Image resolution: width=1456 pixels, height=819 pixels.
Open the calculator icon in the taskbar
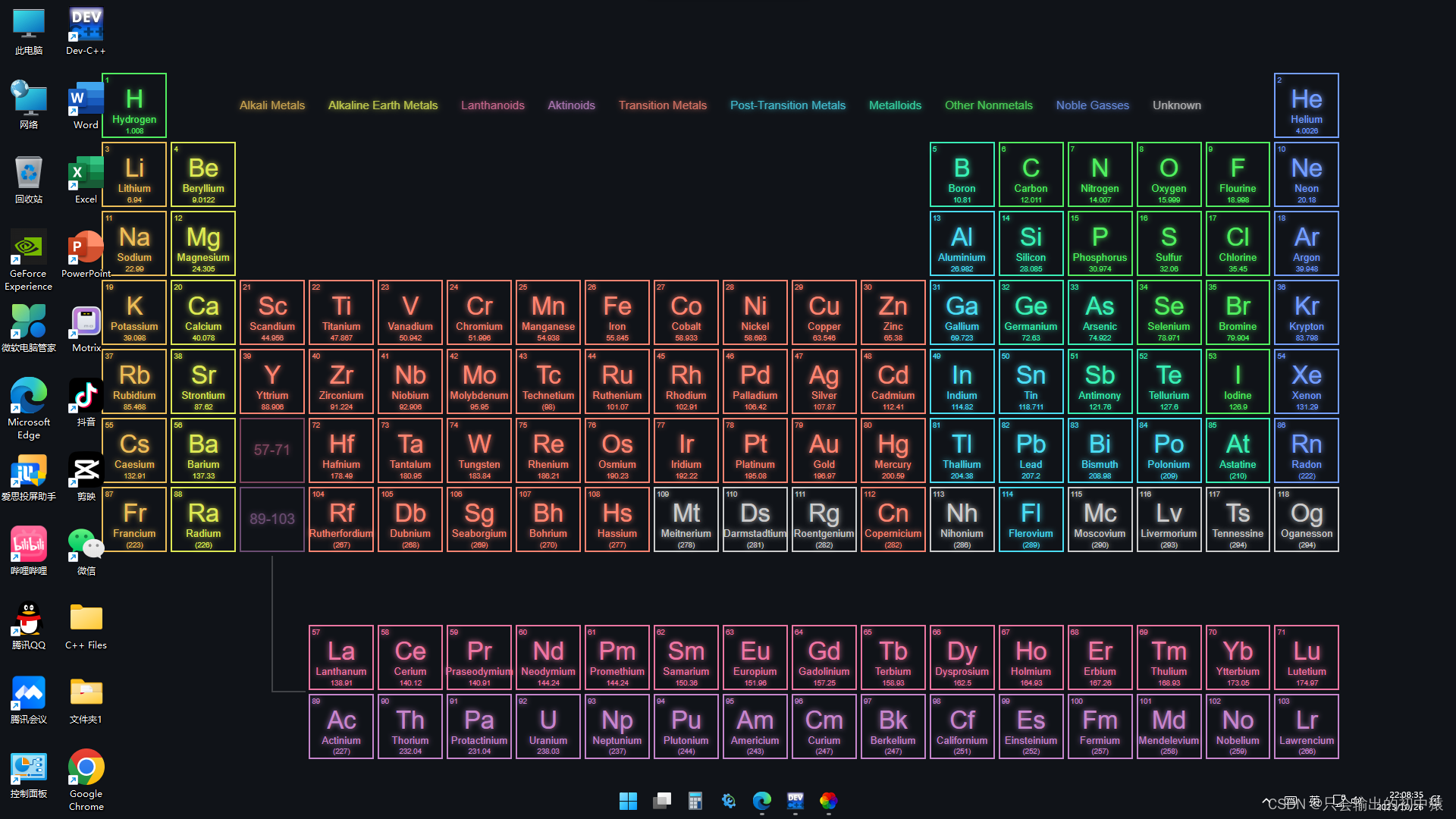pyautogui.click(x=695, y=801)
